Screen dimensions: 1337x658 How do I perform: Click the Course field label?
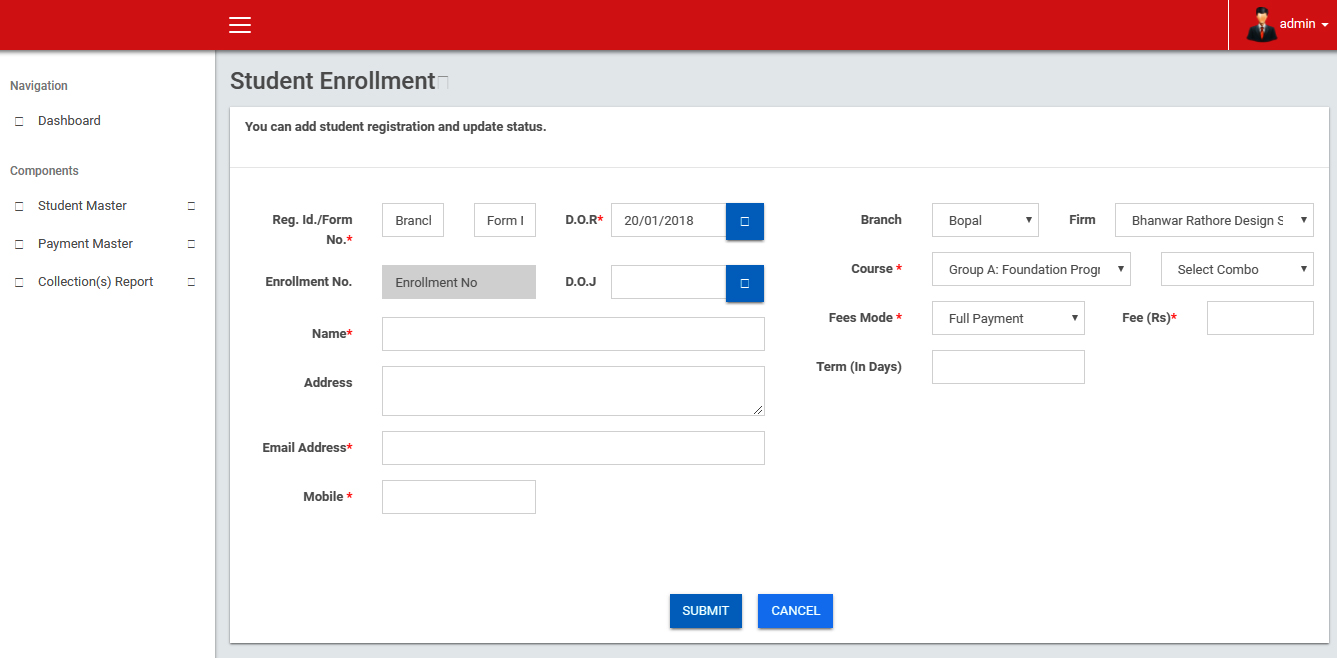pyautogui.click(x=876, y=269)
